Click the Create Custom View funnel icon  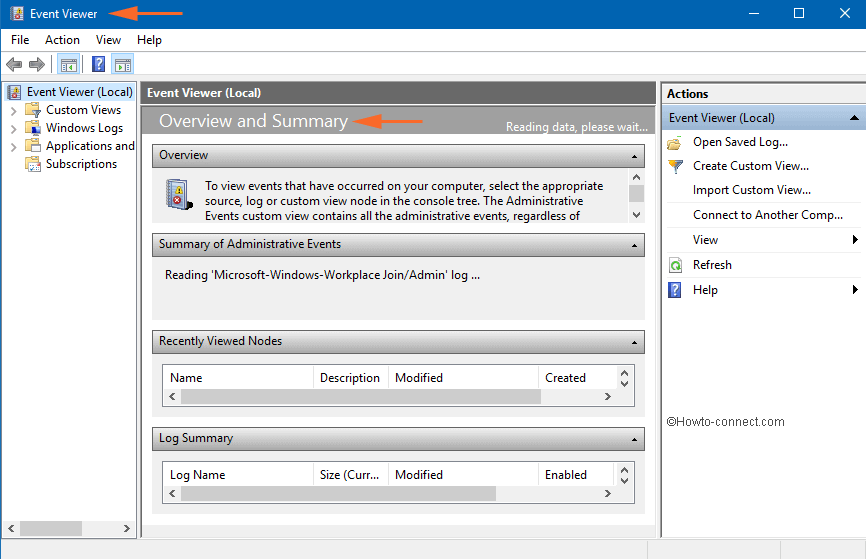point(675,166)
